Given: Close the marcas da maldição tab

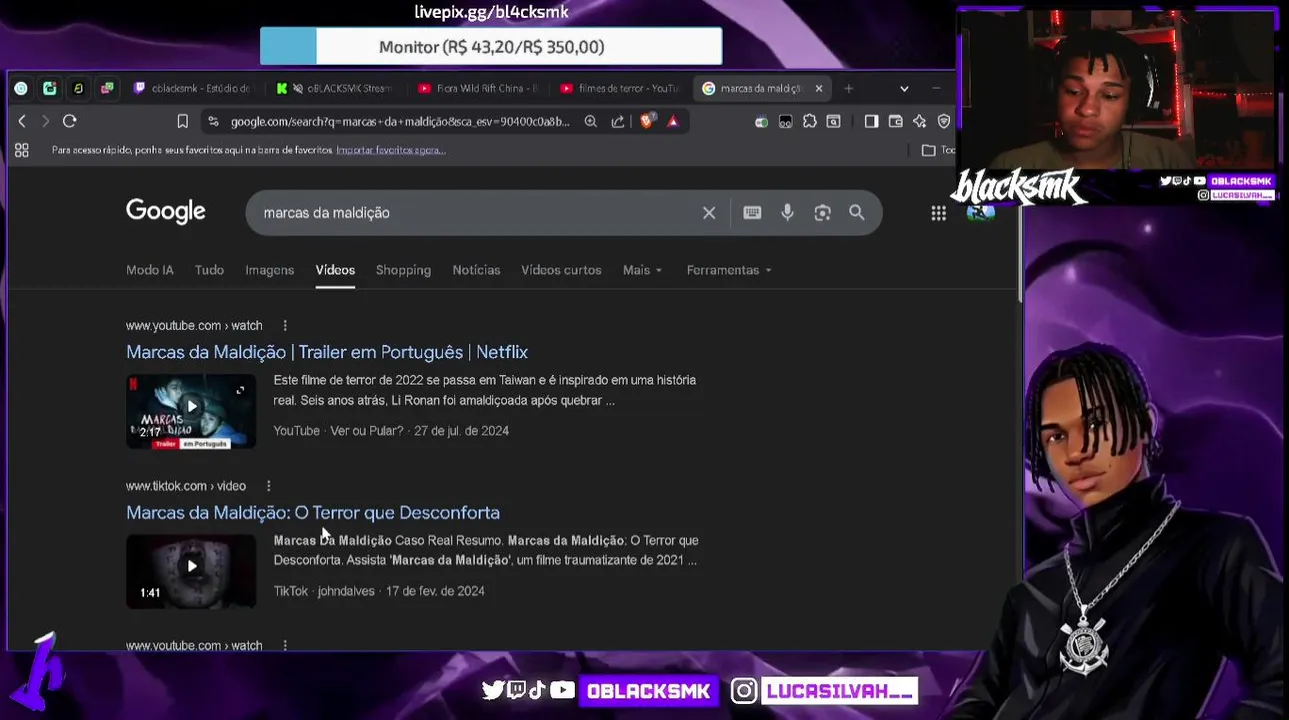Looking at the screenshot, I should (818, 88).
